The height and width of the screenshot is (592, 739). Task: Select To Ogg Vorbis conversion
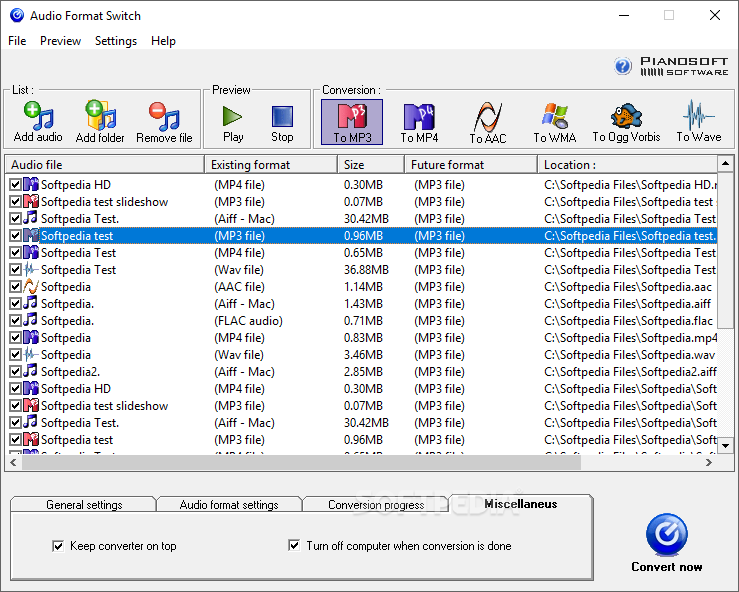626,122
